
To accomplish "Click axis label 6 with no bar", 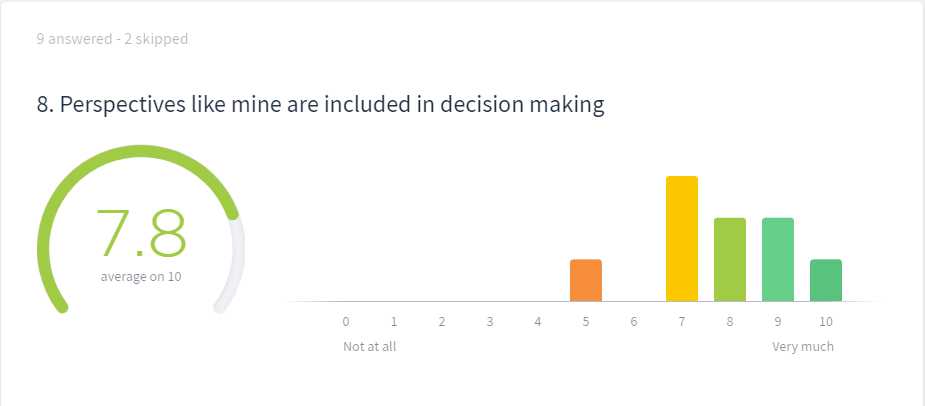I will [x=634, y=322].
